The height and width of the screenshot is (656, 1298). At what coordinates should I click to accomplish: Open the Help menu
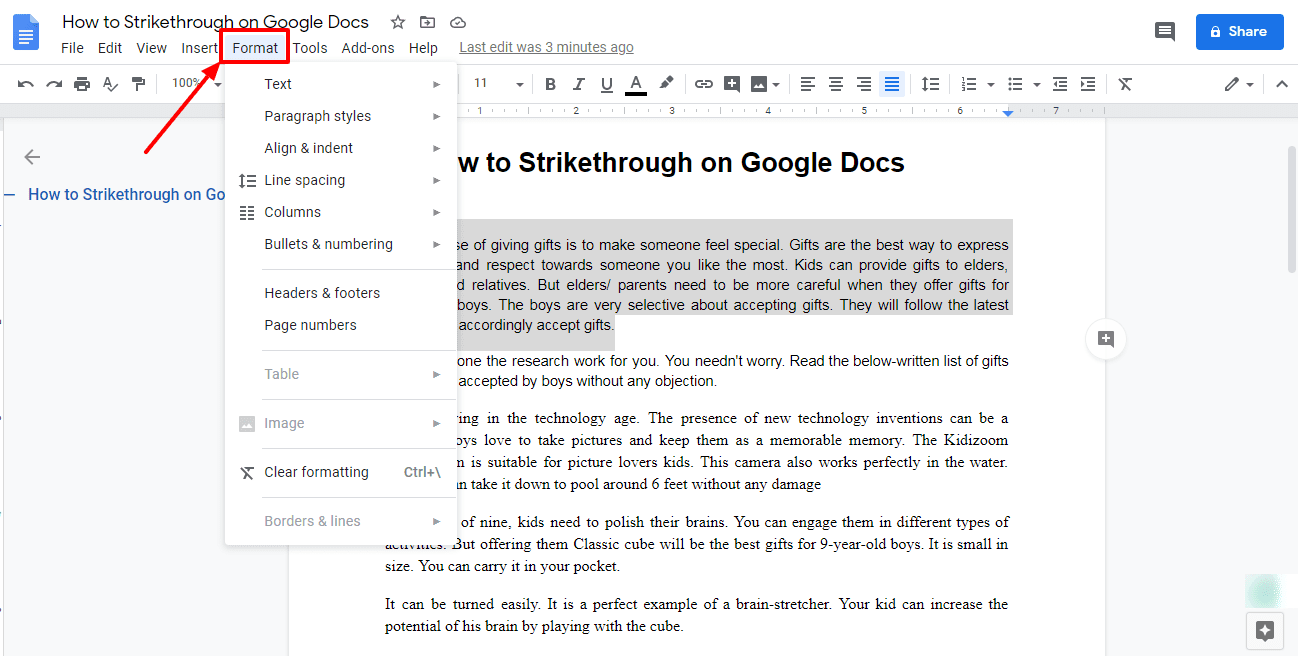423,48
